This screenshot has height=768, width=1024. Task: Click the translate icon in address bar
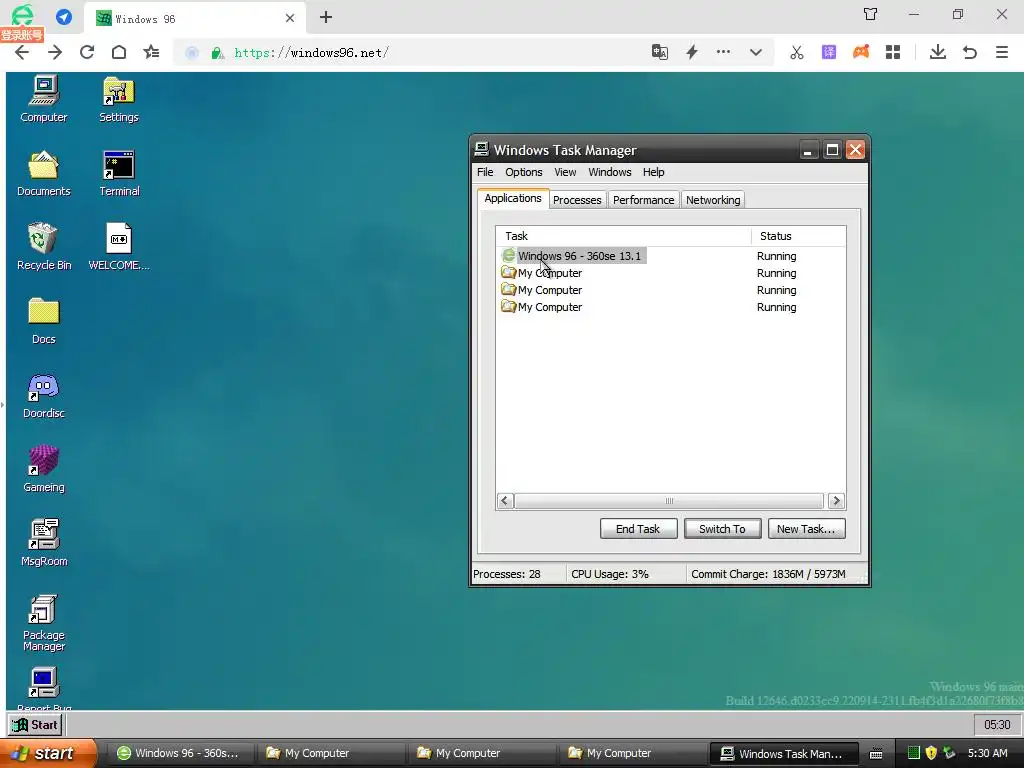[660, 52]
